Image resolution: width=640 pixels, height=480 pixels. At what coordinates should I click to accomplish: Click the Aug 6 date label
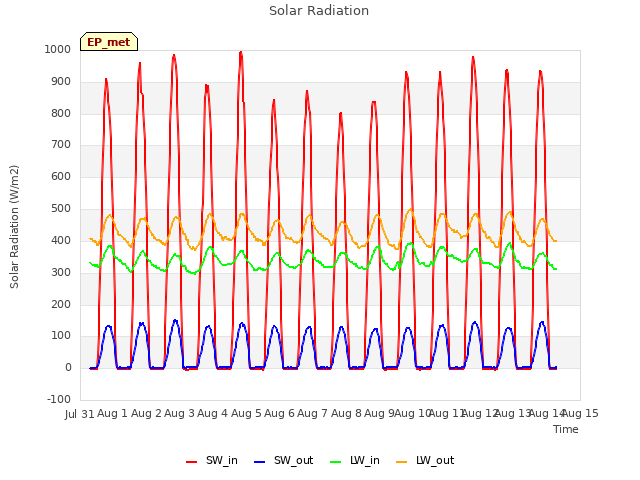coord(280,413)
